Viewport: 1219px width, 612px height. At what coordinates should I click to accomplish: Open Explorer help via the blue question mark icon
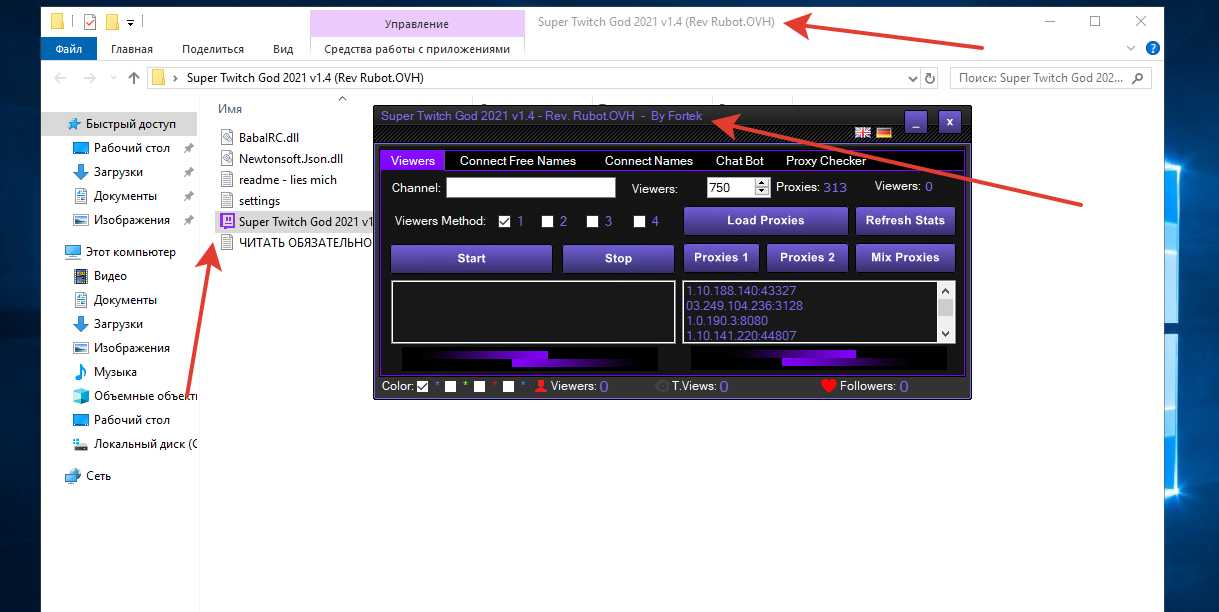pyautogui.click(x=1152, y=48)
